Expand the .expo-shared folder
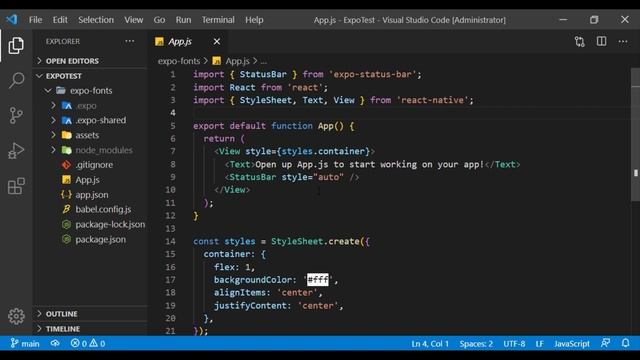This screenshot has height=360, width=640. [x=90, y=120]
